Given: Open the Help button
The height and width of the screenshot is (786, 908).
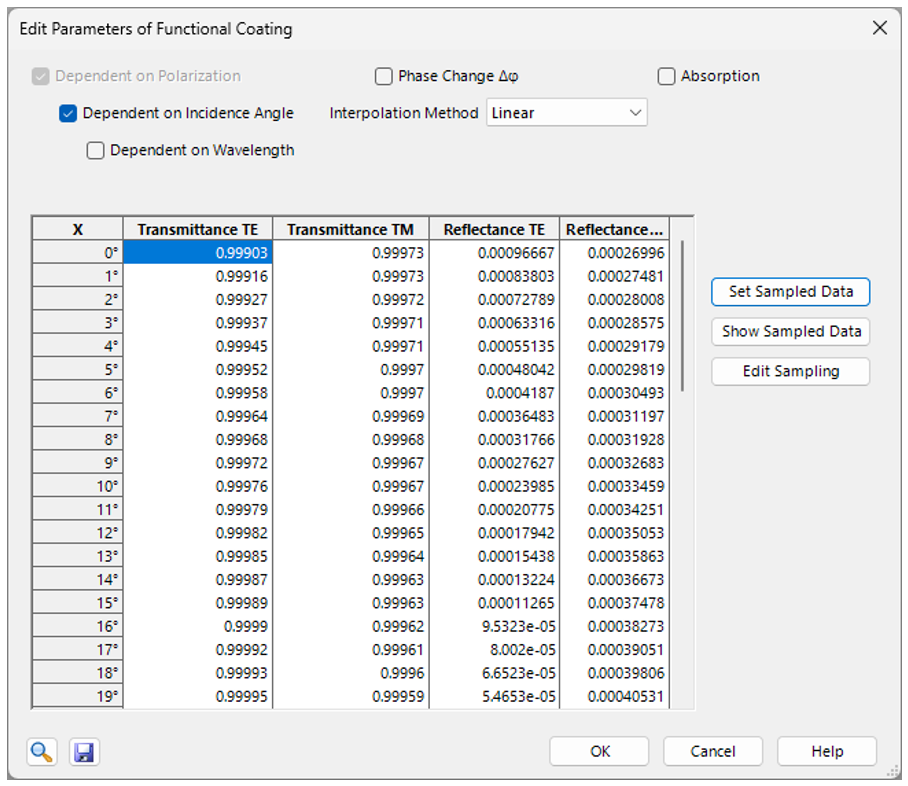Looking at the screenshot, I should pos(827,751).
